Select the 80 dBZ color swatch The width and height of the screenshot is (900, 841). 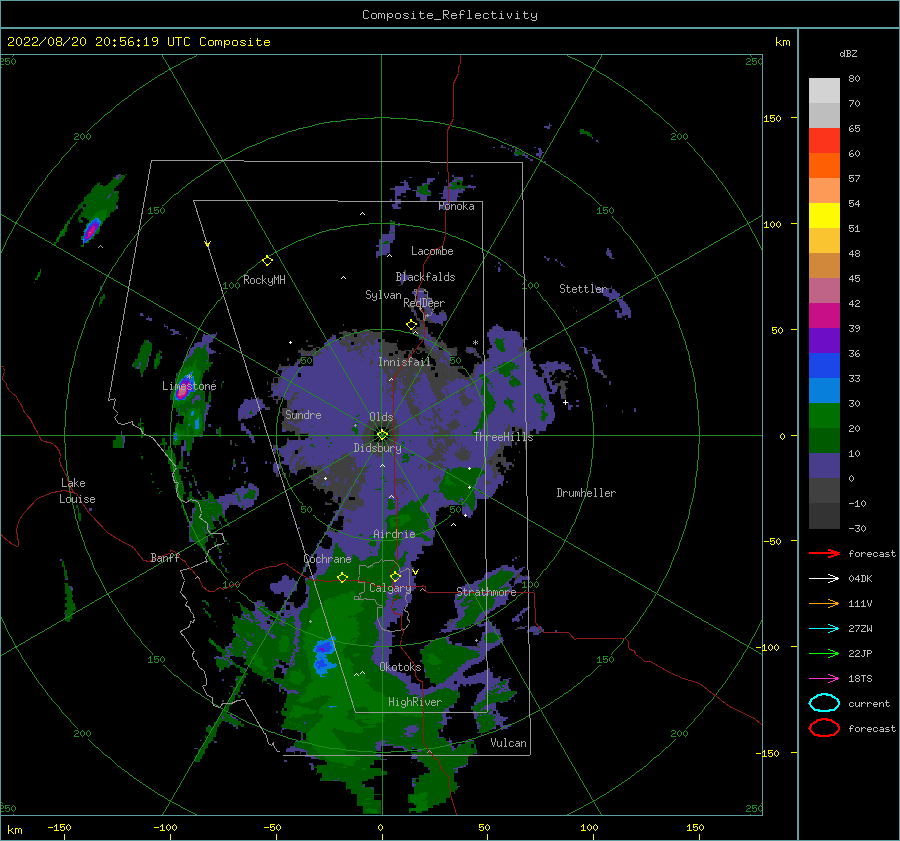click(824, 90)
